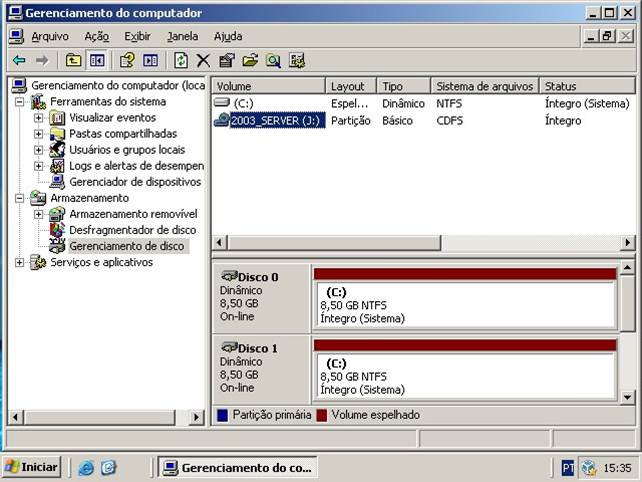This screenshot has height=482, width=642.
Task: Click the C: drive volume icon in list
Action: [x=222, y=102]
